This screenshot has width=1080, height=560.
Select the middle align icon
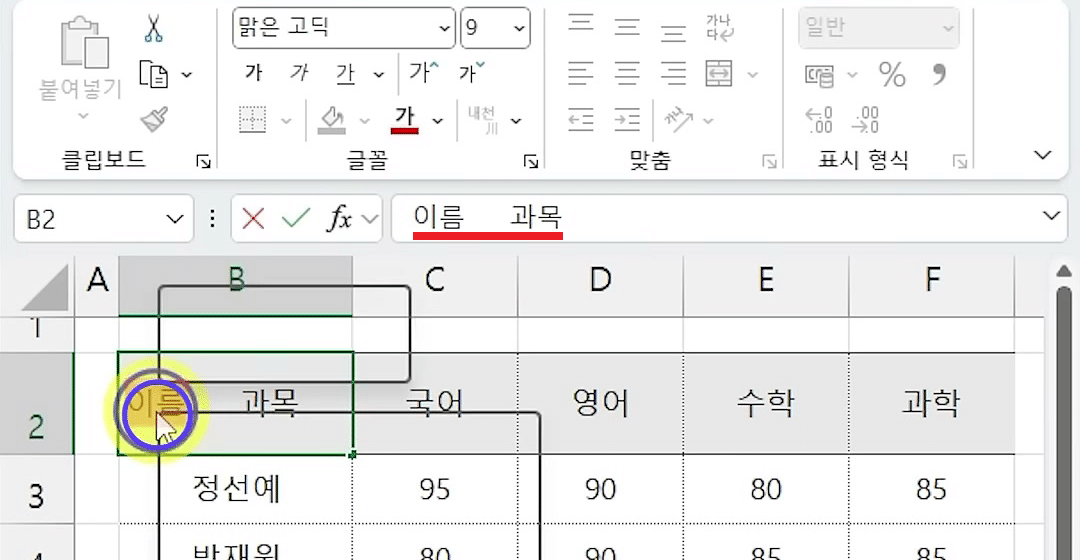tap(627, 26)
